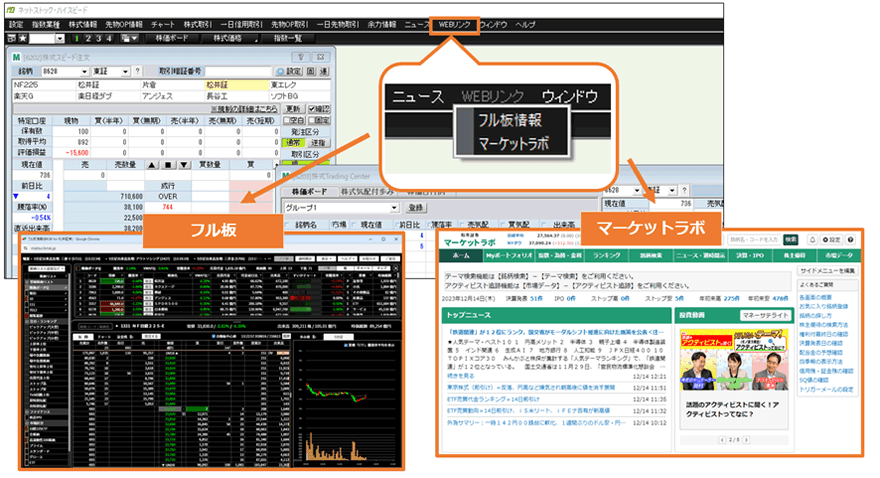880x478 pixels.
Task: Click the マネーサテライト button
Action: [766, 315]
